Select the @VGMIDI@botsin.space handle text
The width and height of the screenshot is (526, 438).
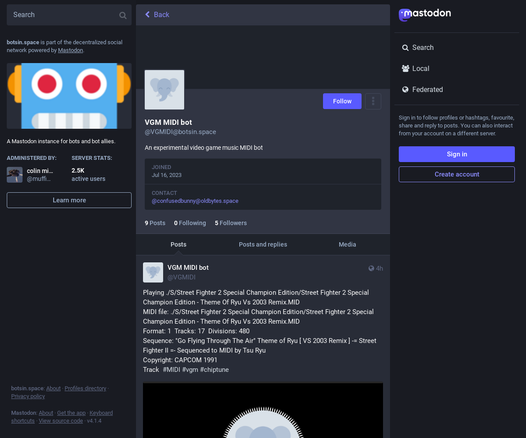pyautogui.click(x=180, y=132)
